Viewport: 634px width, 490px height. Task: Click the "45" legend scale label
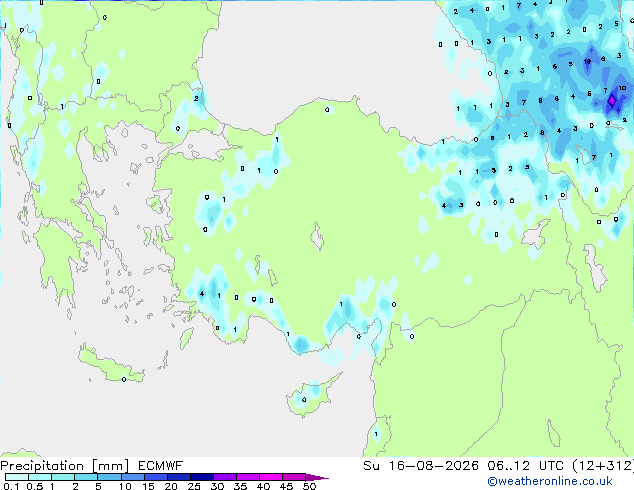286,486
